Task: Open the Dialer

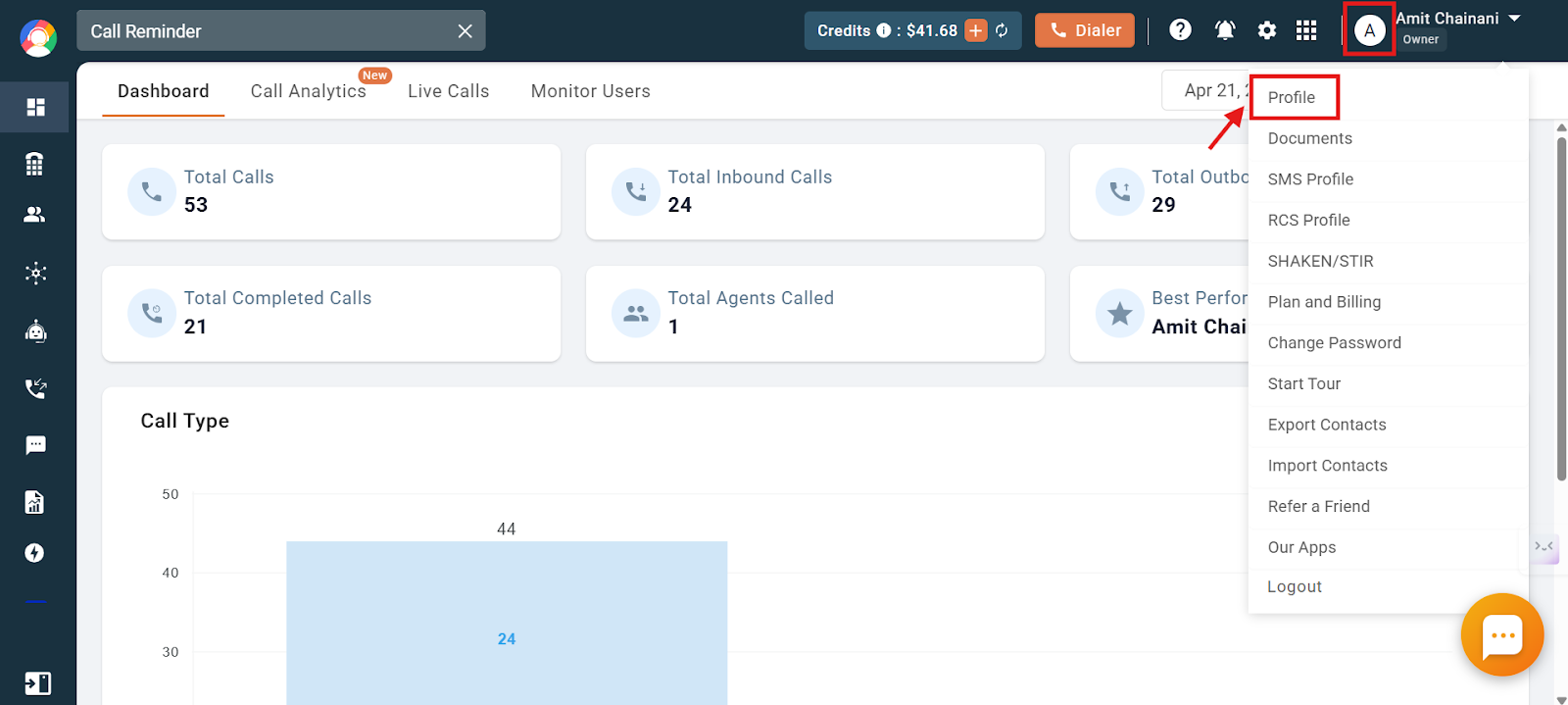Action: pyautogui.click(x=1085, y=30)
